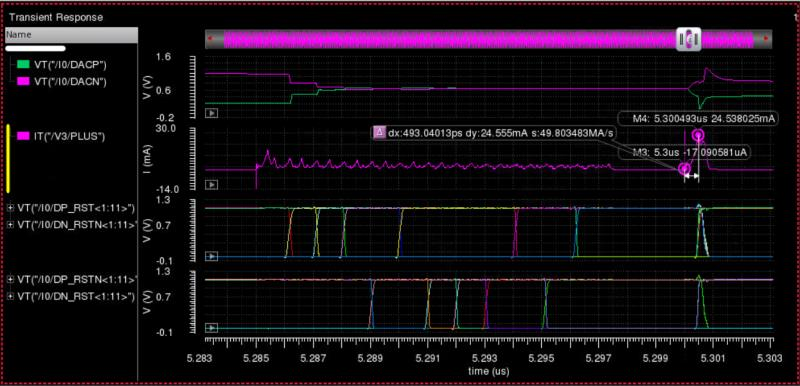800x386 pixels.
Task: Expand the VT("/I0/DN_RST<1:11>") bus
Action: click(12, 296)
